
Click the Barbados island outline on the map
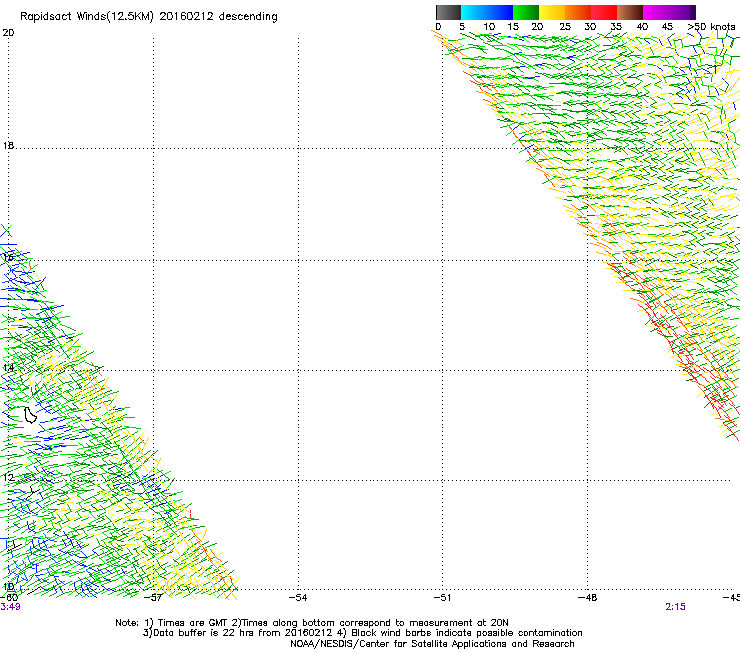tap(30, 415)
